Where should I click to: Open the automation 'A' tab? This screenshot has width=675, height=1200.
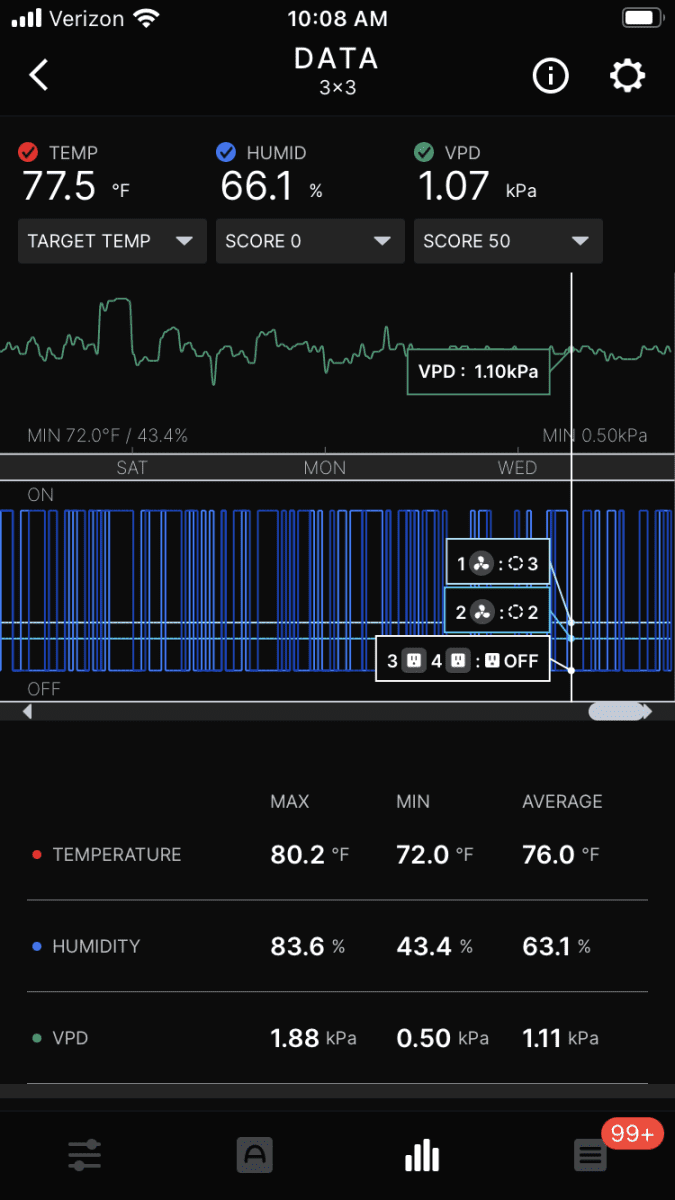253,1156
